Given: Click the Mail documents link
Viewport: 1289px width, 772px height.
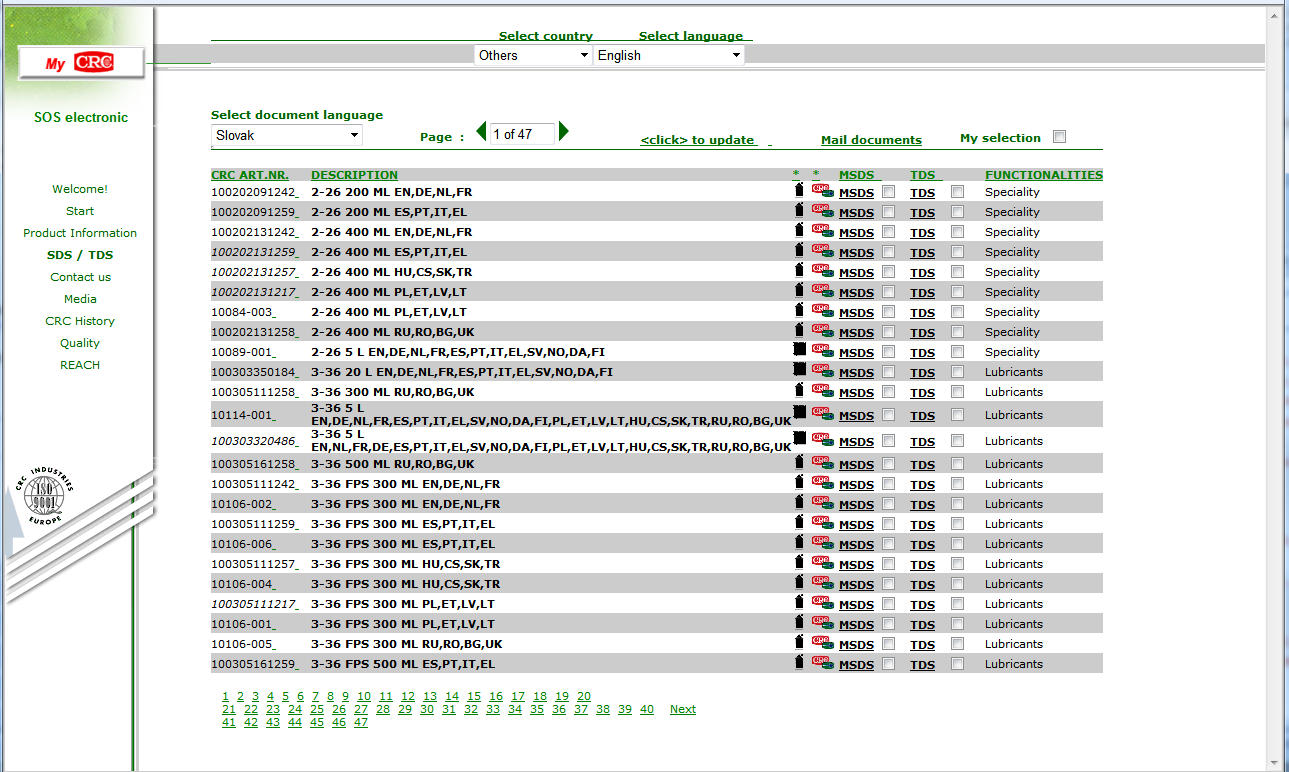Looking at the screenshot, I should coord(871,140).
